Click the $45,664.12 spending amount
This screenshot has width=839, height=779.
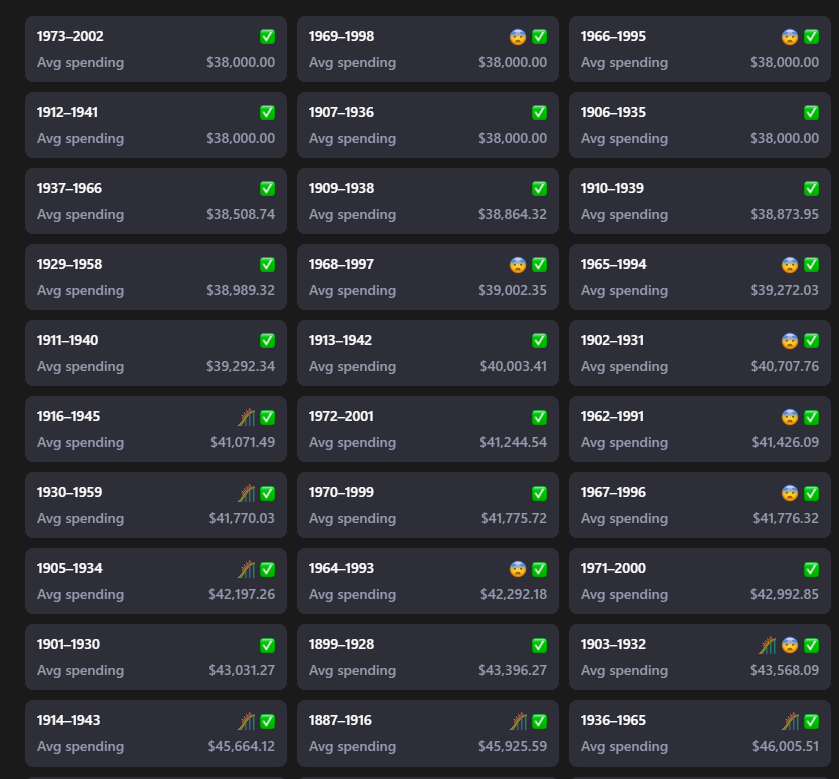pyautogui.click(x=241, y=747)
